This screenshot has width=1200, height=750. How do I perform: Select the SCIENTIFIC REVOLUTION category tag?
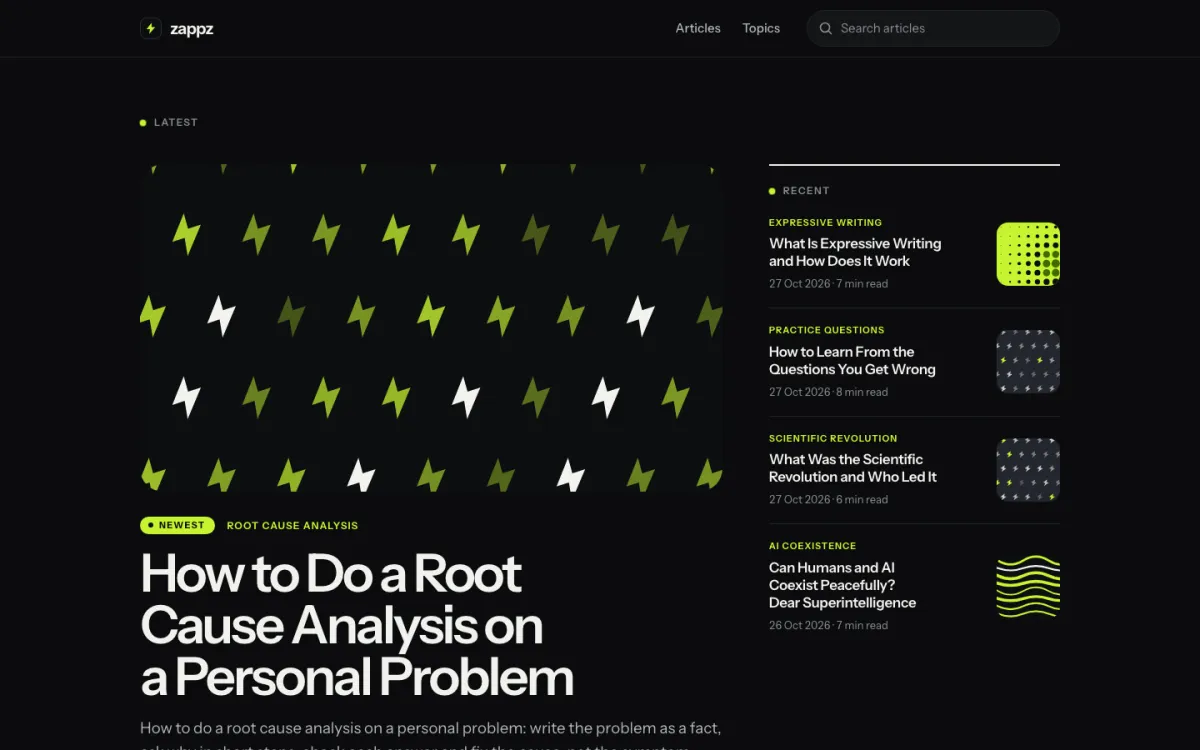833,438
